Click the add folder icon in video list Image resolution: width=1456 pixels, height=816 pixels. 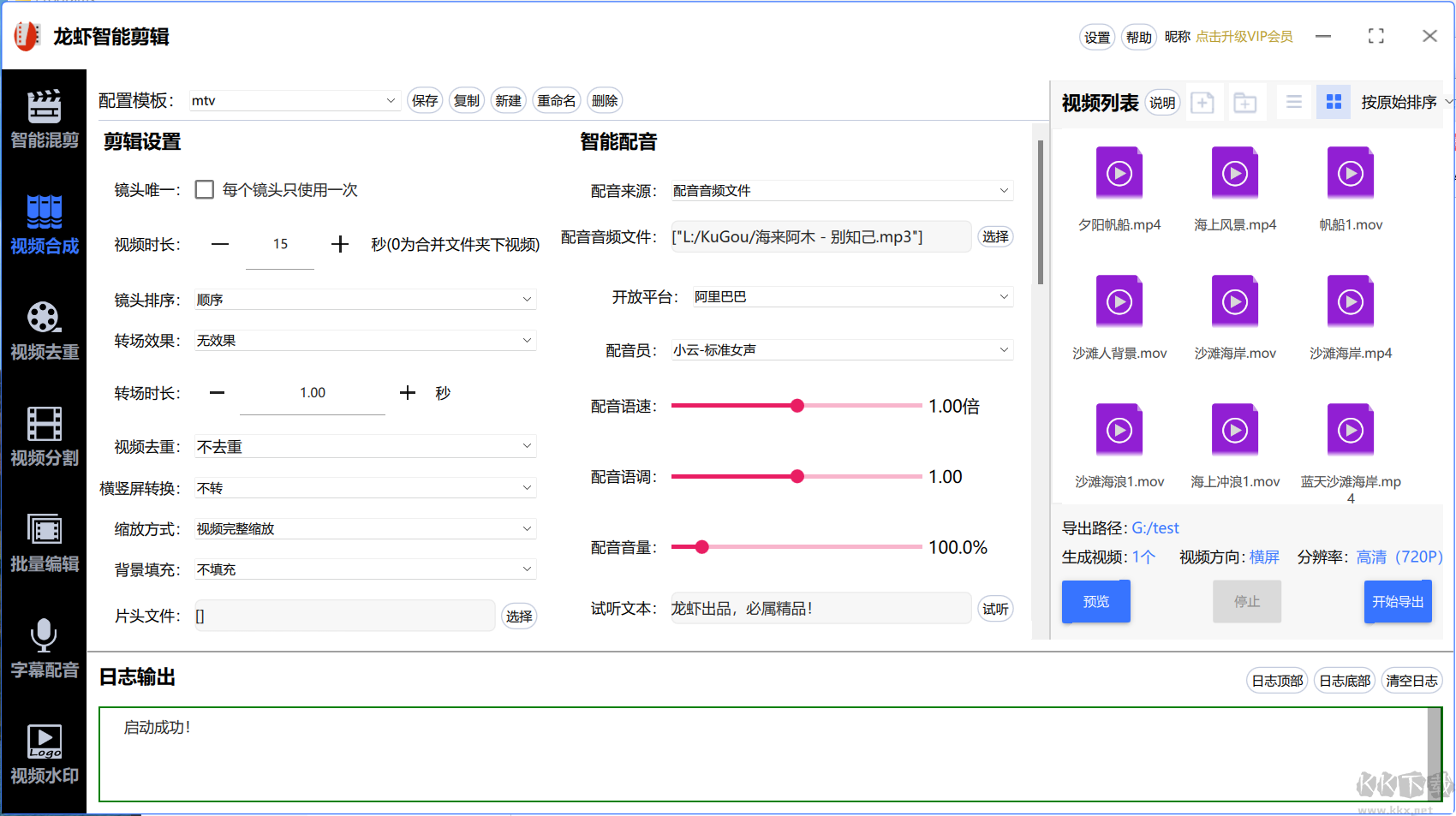(1244, 103)
